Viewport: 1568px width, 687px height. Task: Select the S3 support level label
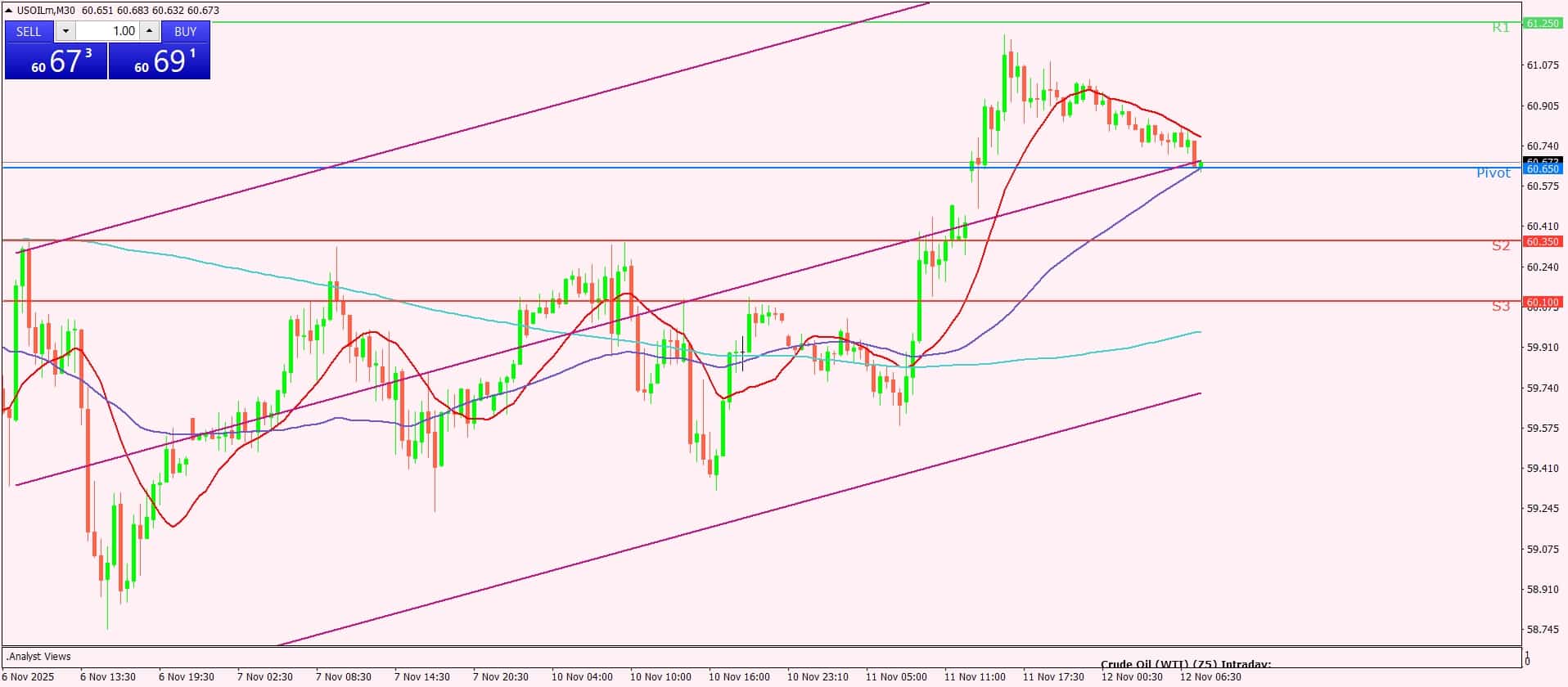click(1500, 306)
